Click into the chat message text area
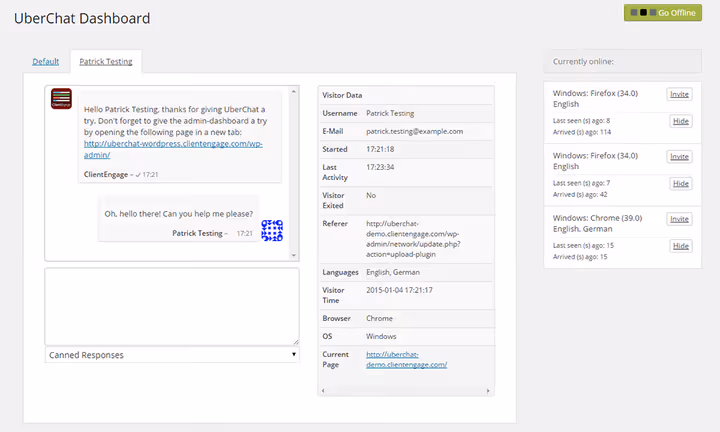This screenshot has height=432, width=720. pos(172,307)
